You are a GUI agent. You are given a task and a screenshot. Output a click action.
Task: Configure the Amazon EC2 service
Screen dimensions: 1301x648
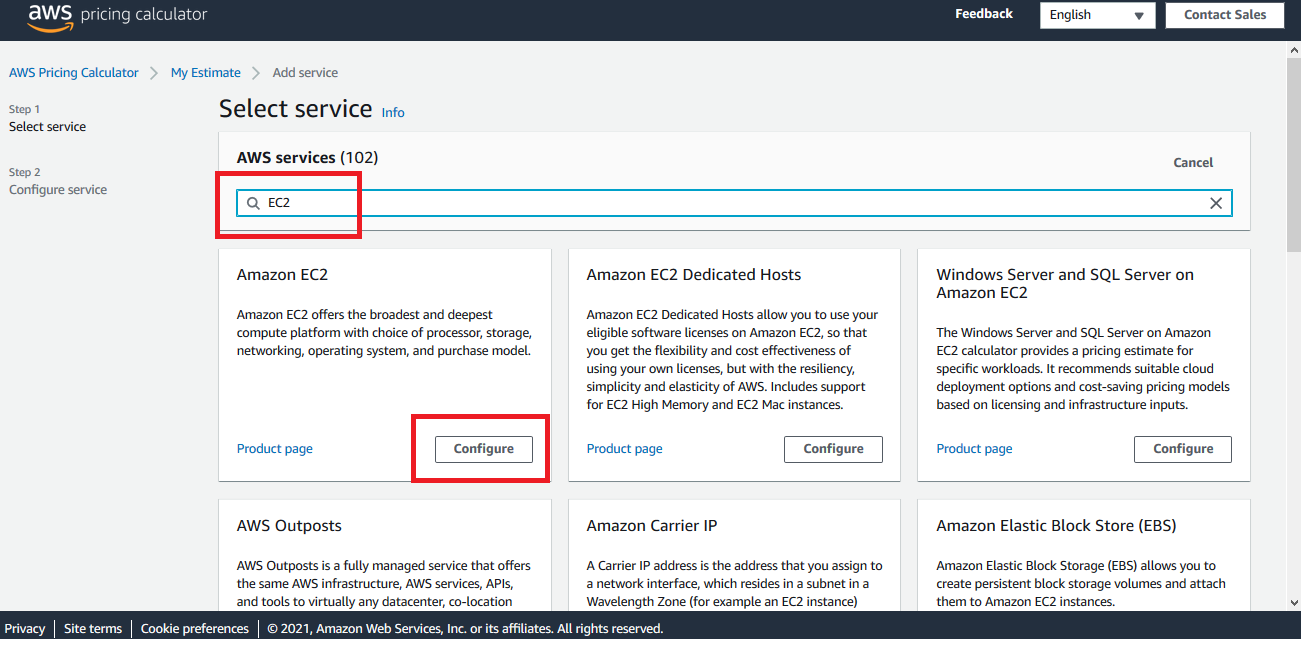tap(484, 449)
